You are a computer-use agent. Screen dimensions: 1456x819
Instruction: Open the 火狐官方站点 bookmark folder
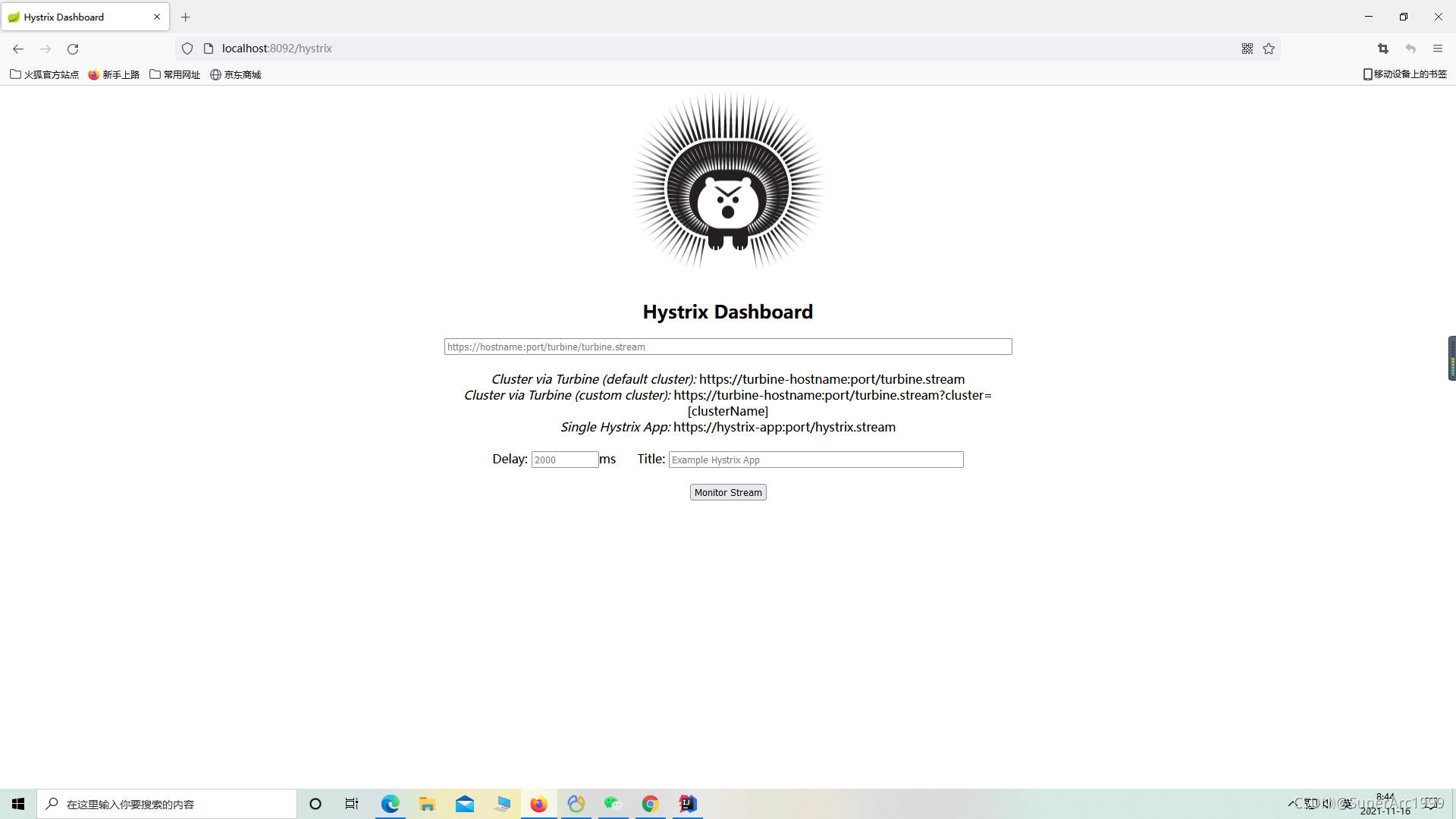click(45, 74)
